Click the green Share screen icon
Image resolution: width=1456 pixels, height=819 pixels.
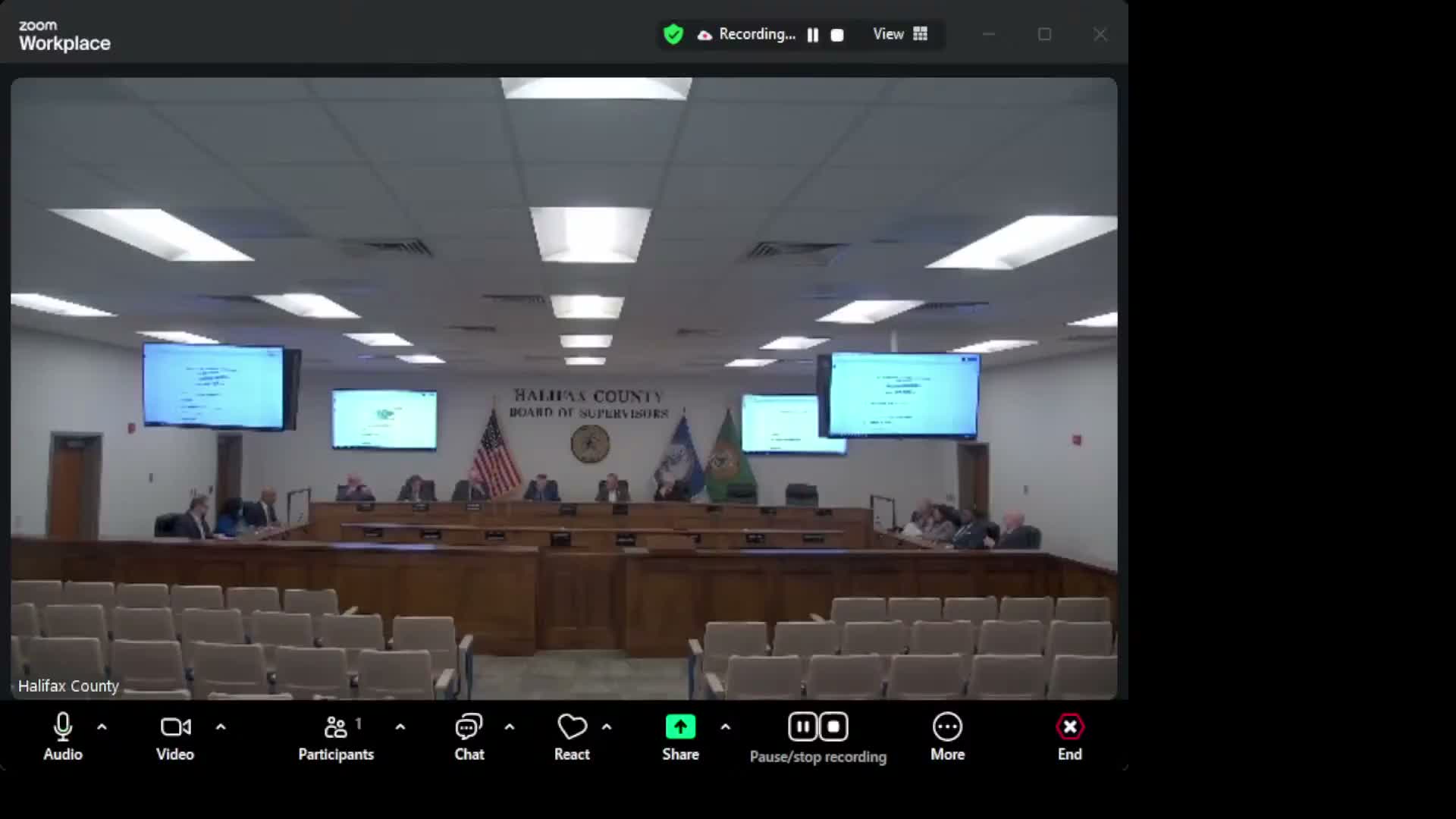[x=680, y=726]
